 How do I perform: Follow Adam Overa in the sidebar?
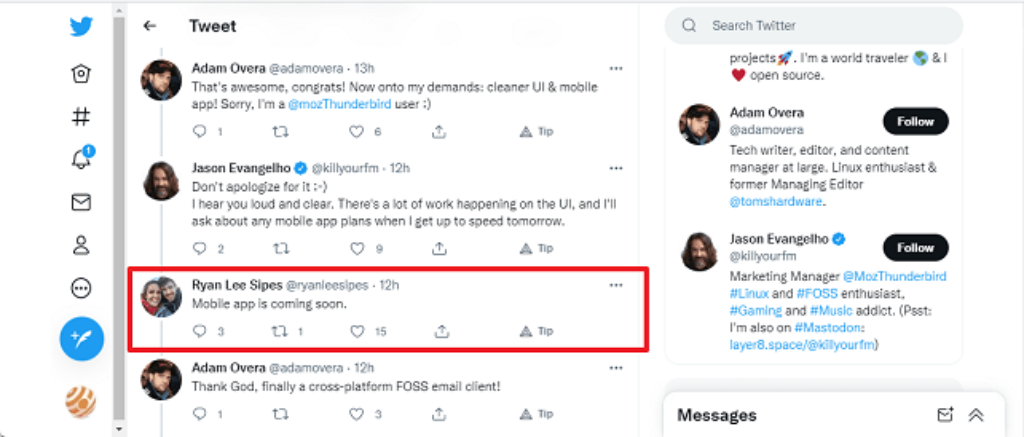[x=914, y=122]
